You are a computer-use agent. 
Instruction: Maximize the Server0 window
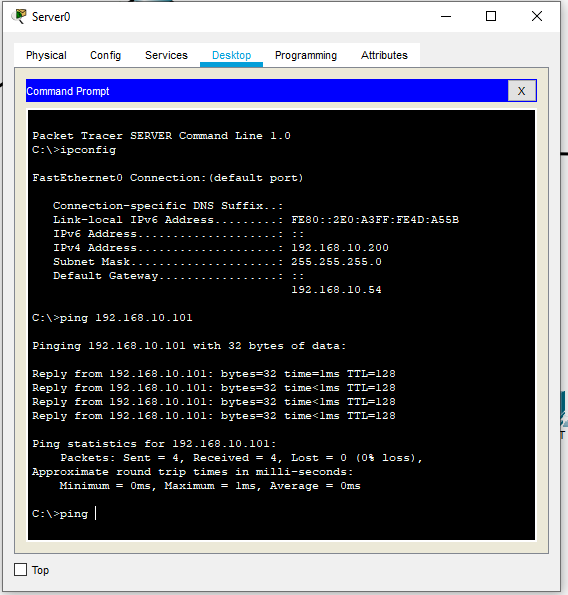[x=491, y=16]
